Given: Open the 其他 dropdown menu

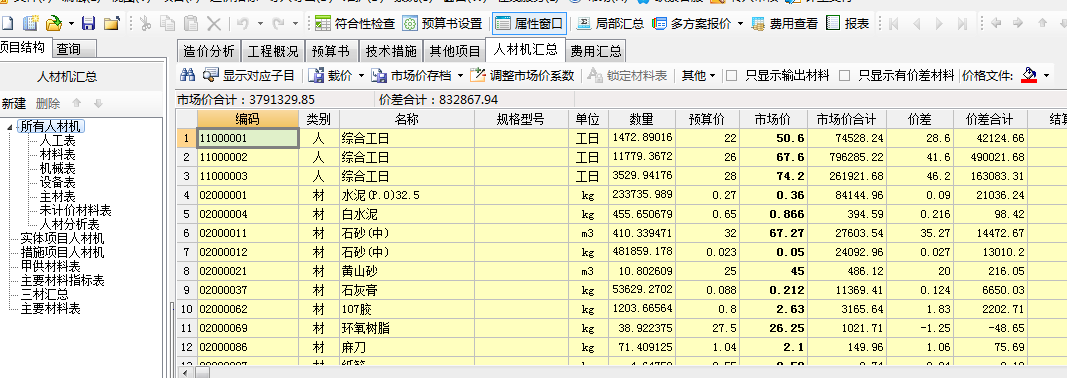Looking at the screenshot, I should pos(698,76).
